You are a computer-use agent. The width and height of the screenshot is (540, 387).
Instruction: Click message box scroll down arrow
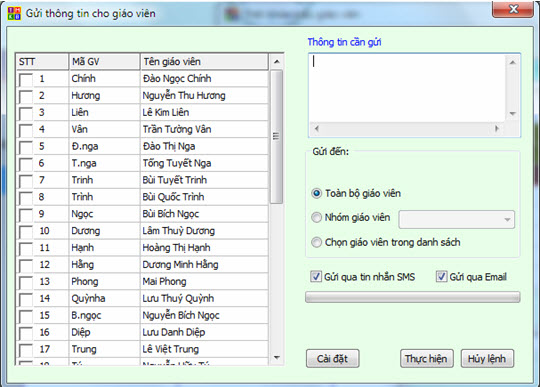[x=512, y=114]
